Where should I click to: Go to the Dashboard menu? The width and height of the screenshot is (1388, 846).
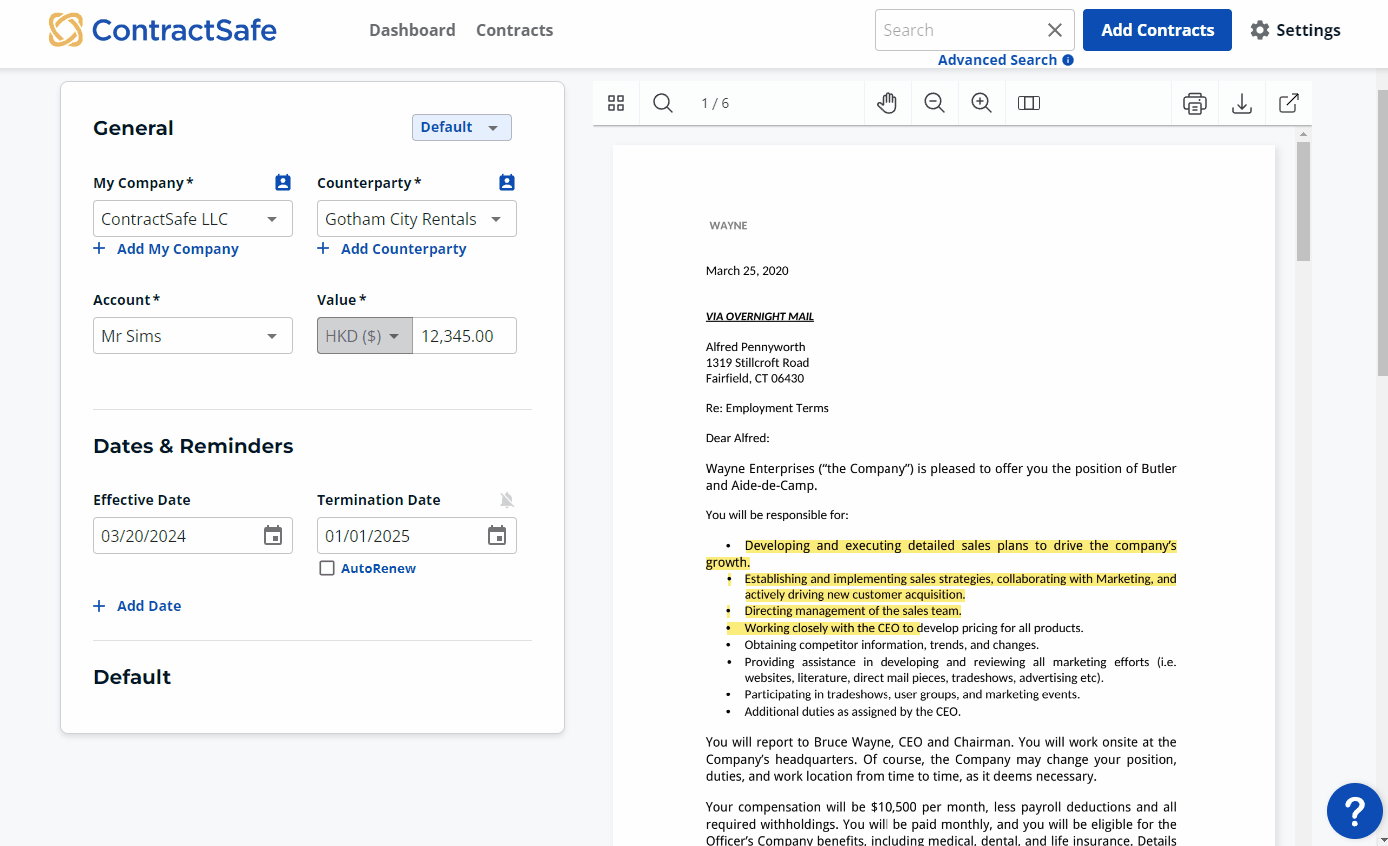tap(412, 30)
